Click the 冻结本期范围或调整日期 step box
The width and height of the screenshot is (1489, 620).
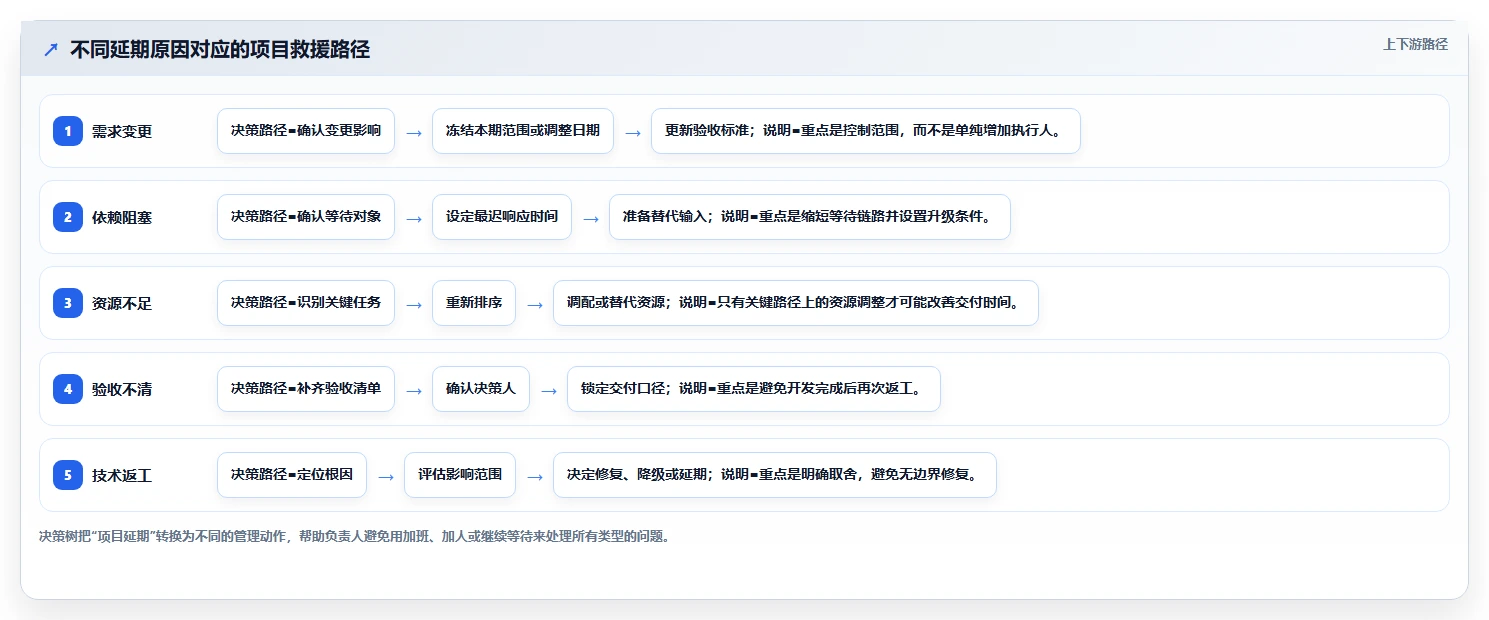point(523,131)
